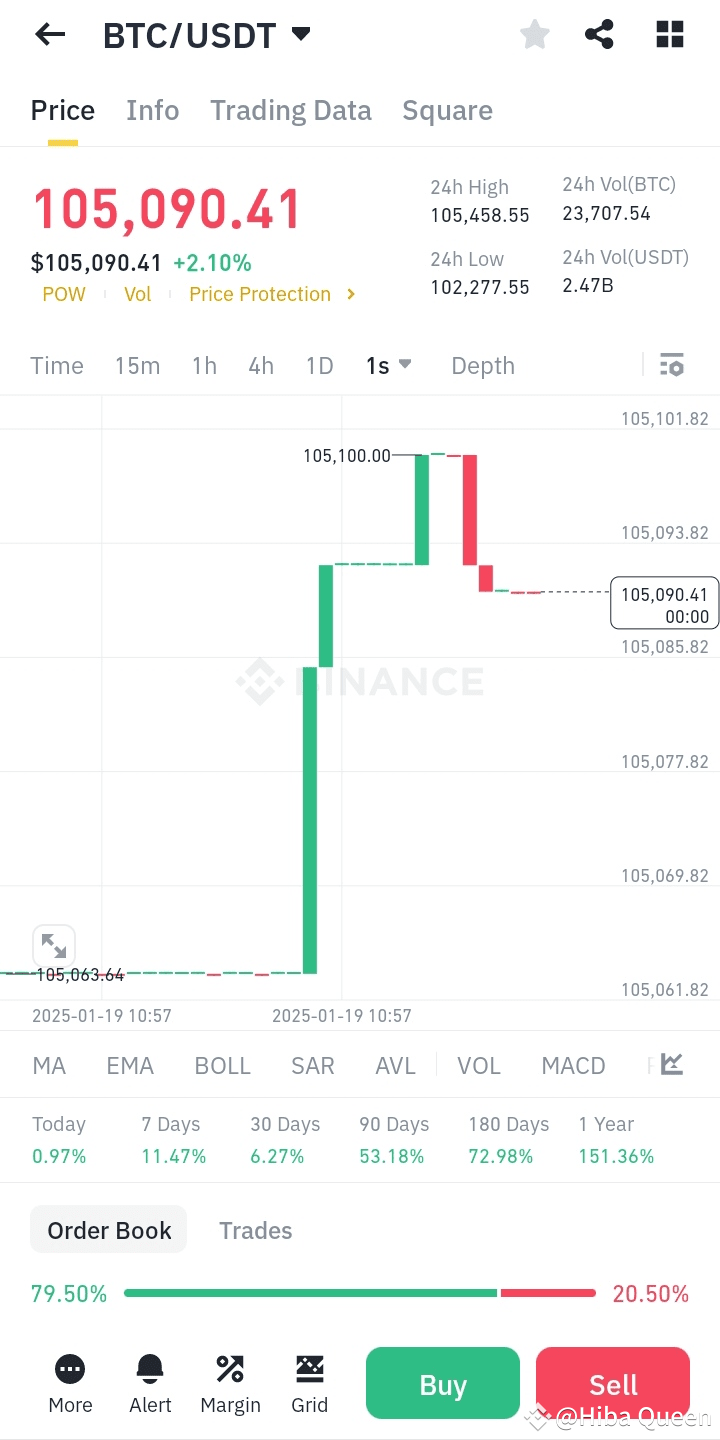Open the Alert bell
Viewport: 720px width, 1440px height.
(150, 1383)
